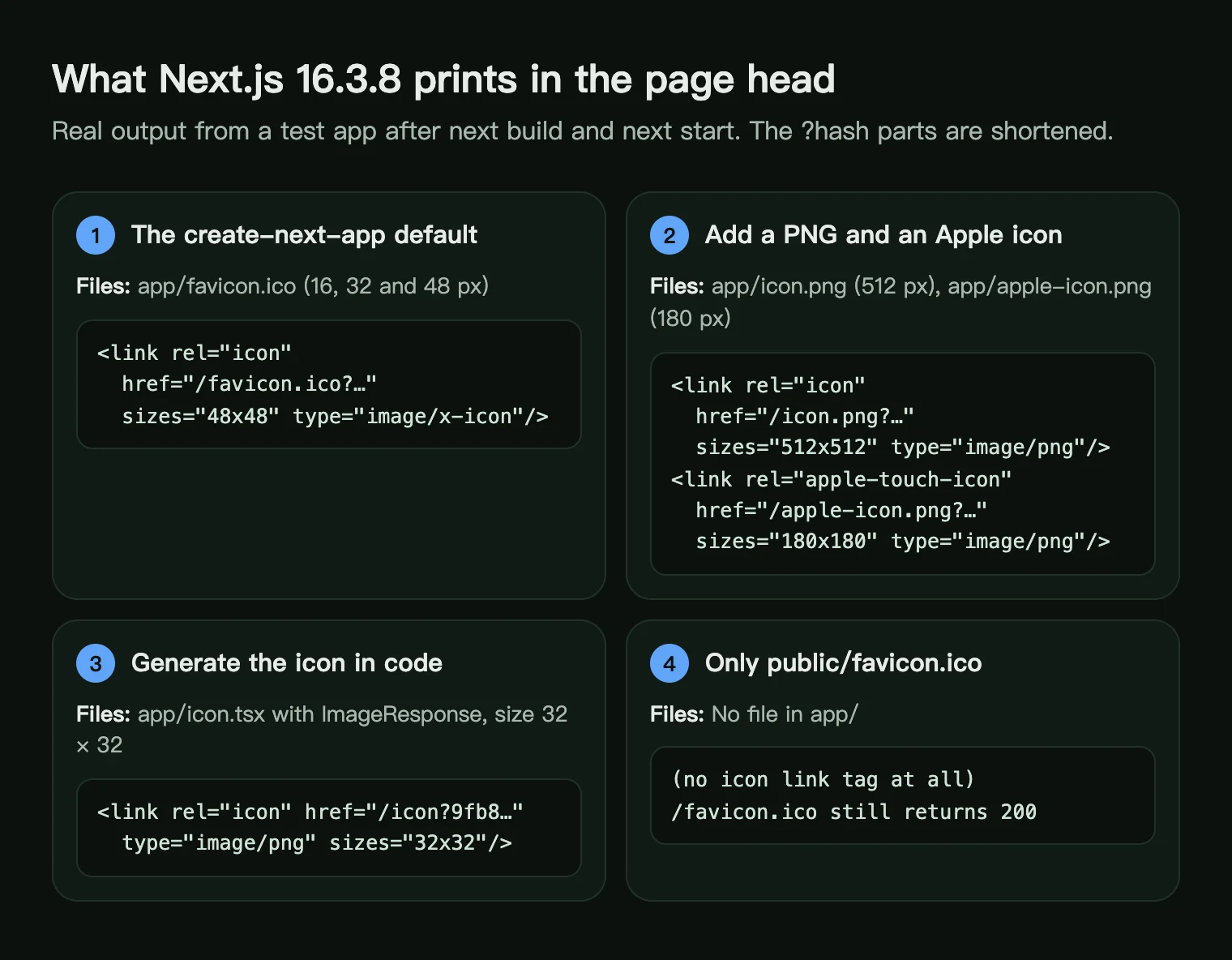Click the code line <link rel="apple-touch-icon"

pos(841,479)
